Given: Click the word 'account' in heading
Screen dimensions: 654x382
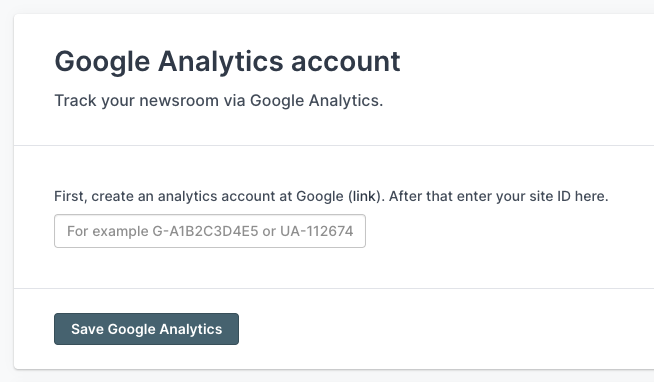Looking at the screenshot, I should [346, 62].
